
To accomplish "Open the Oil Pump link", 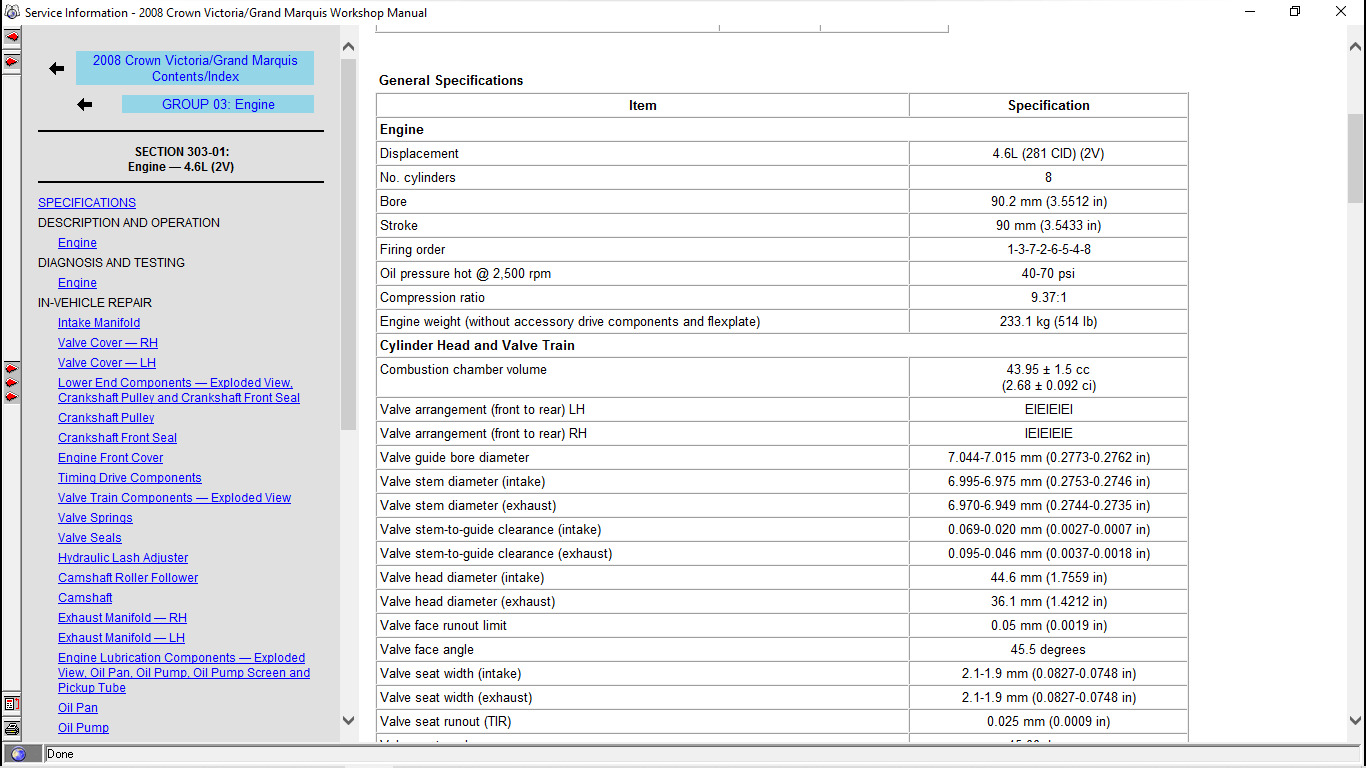I will [x=83, y=728].
